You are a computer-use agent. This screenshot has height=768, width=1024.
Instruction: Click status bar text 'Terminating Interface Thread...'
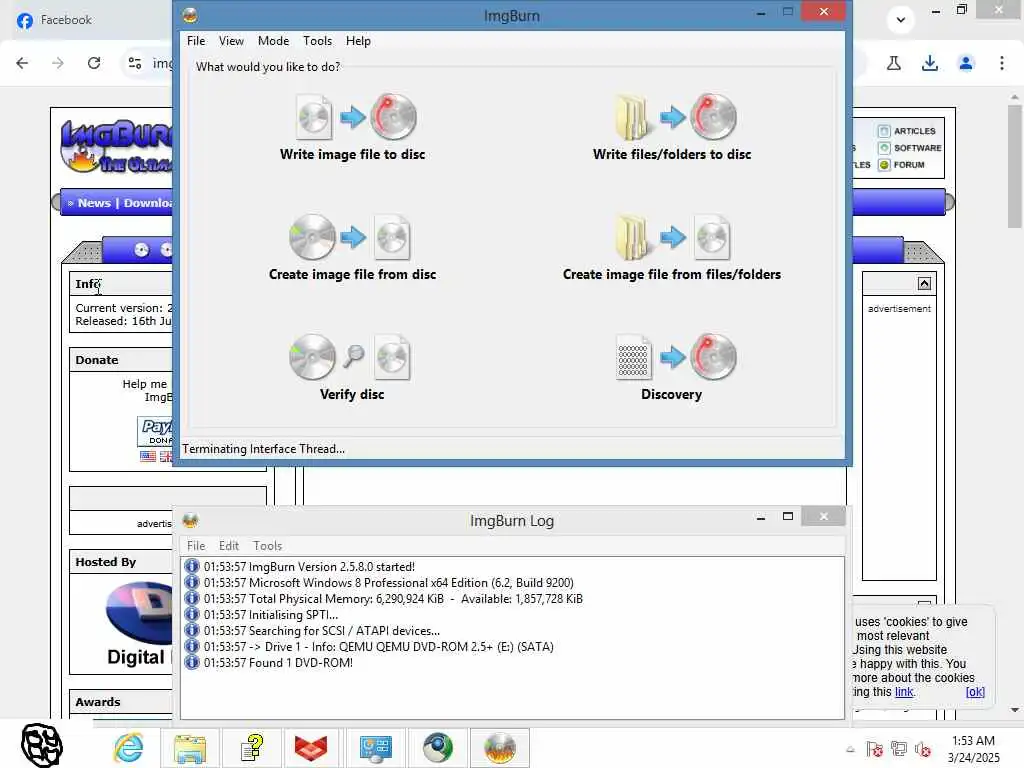coord(263,449)
